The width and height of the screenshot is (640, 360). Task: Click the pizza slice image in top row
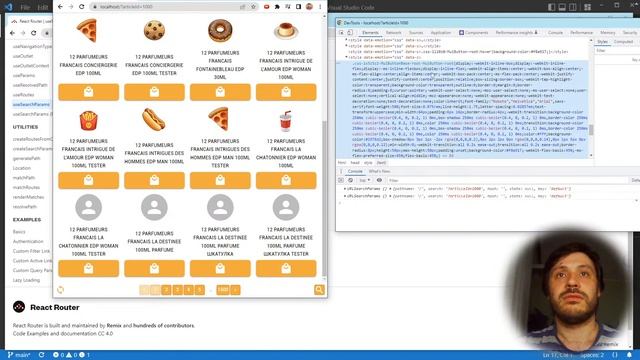coord(88,30)
